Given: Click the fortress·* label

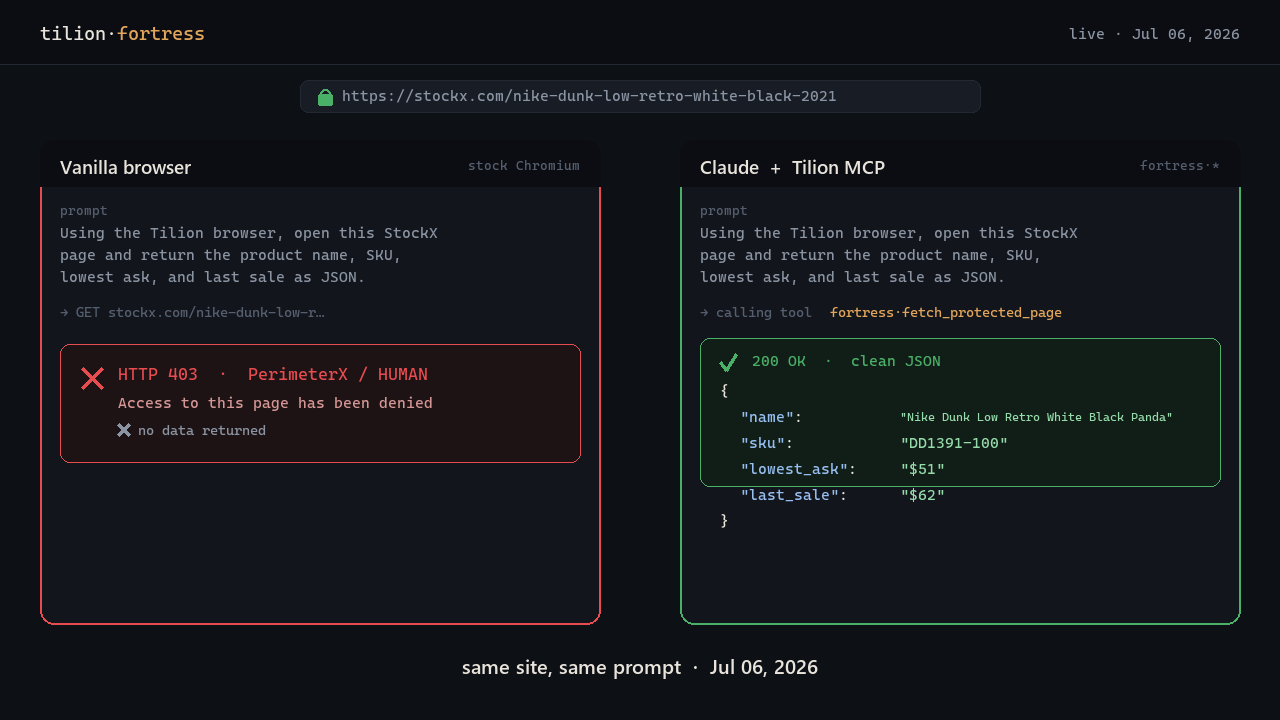Looking at the screenshot, I should pyautogui.click(x=1180, y=166).
